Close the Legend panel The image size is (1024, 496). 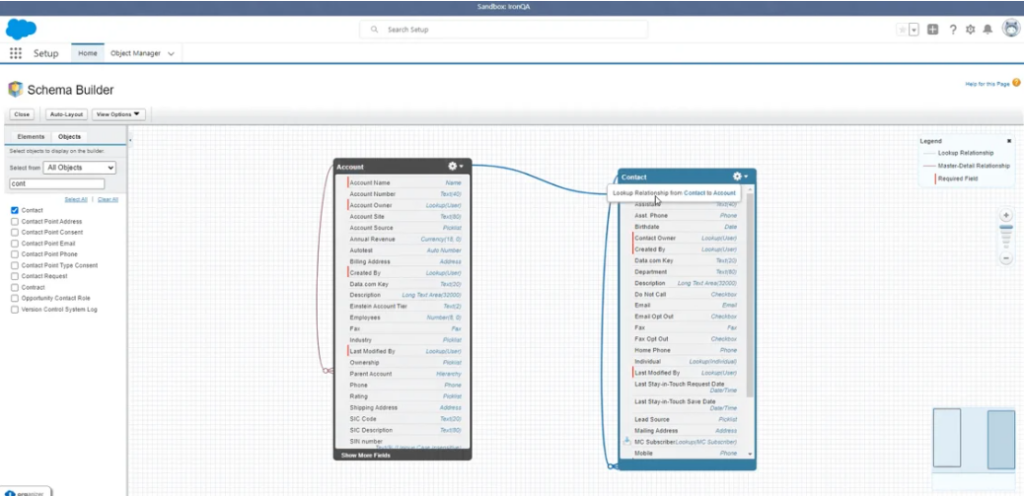[1008, 141]
